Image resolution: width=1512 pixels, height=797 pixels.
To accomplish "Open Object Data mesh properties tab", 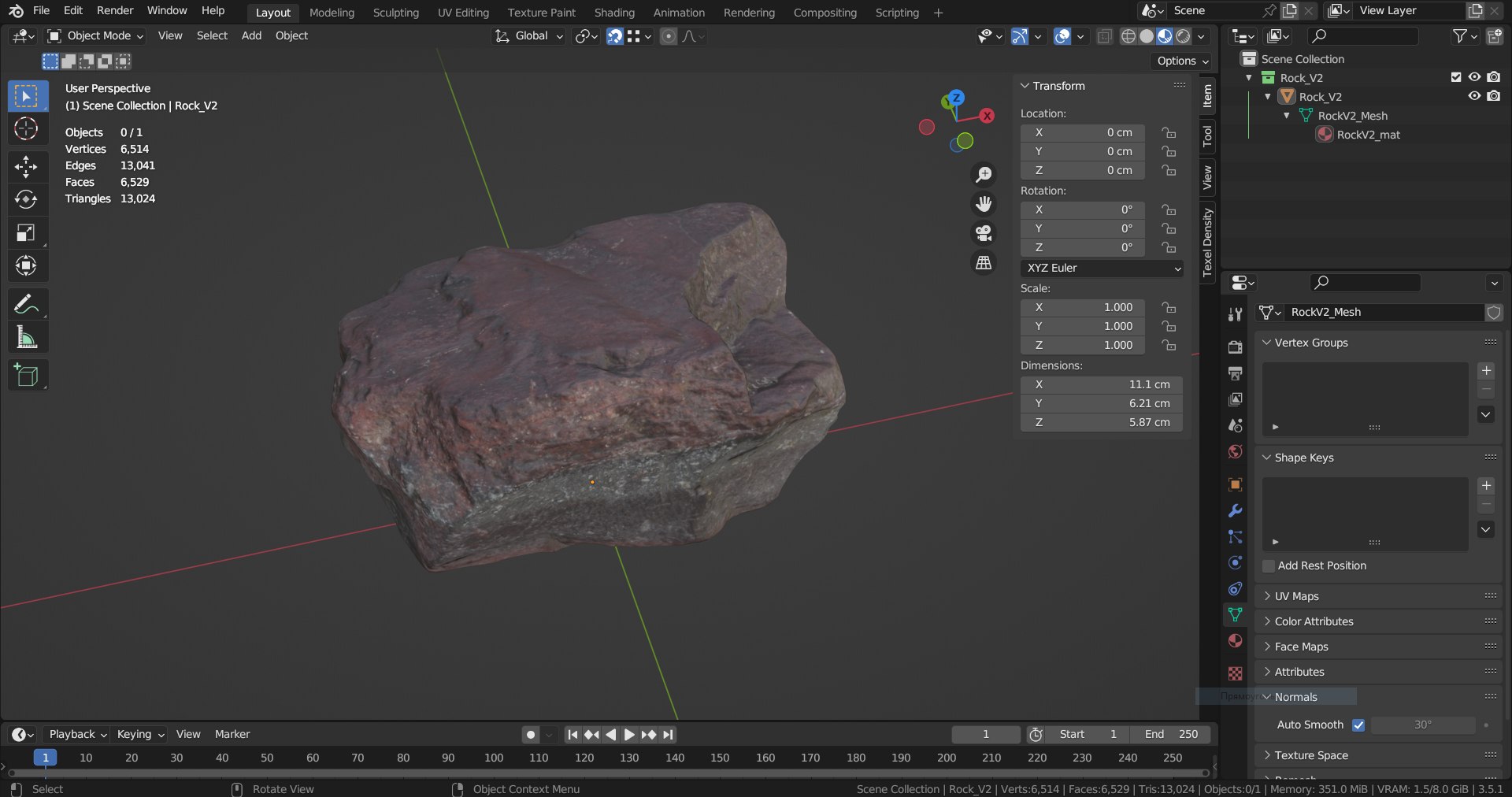I will click(1235, 614).
